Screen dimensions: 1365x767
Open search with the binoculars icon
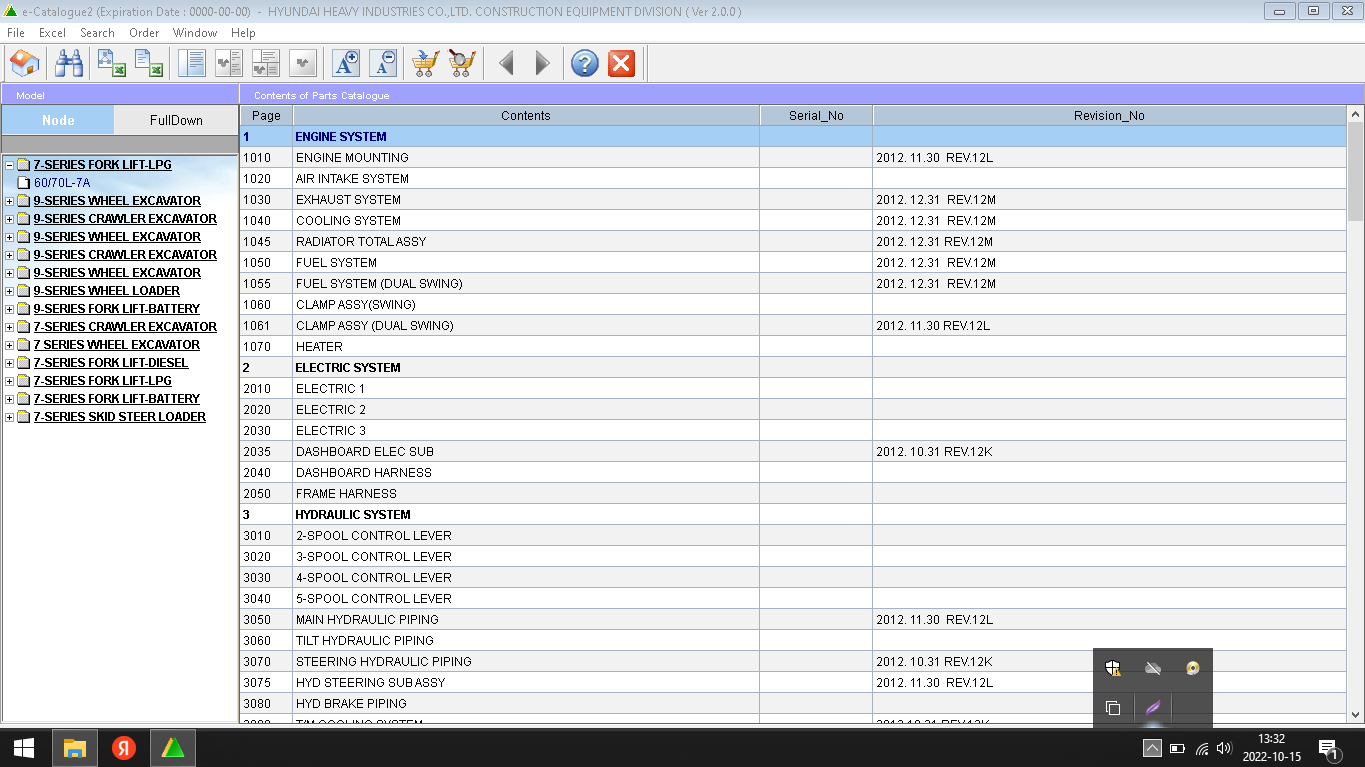point(69,64)
